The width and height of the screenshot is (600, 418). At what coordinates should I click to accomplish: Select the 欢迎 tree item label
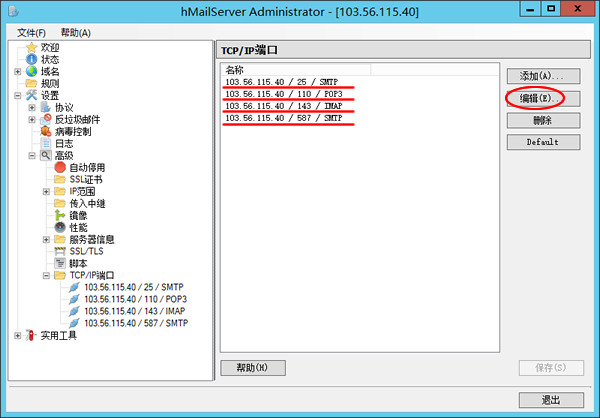tap(50, 47)
